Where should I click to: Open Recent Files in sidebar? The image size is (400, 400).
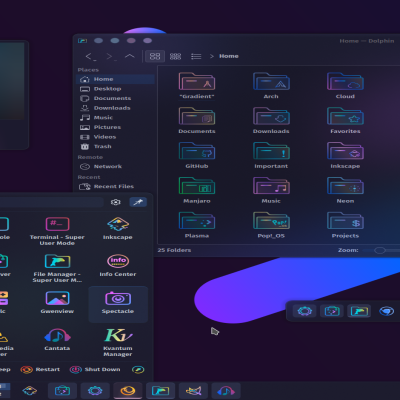[115, 186]
